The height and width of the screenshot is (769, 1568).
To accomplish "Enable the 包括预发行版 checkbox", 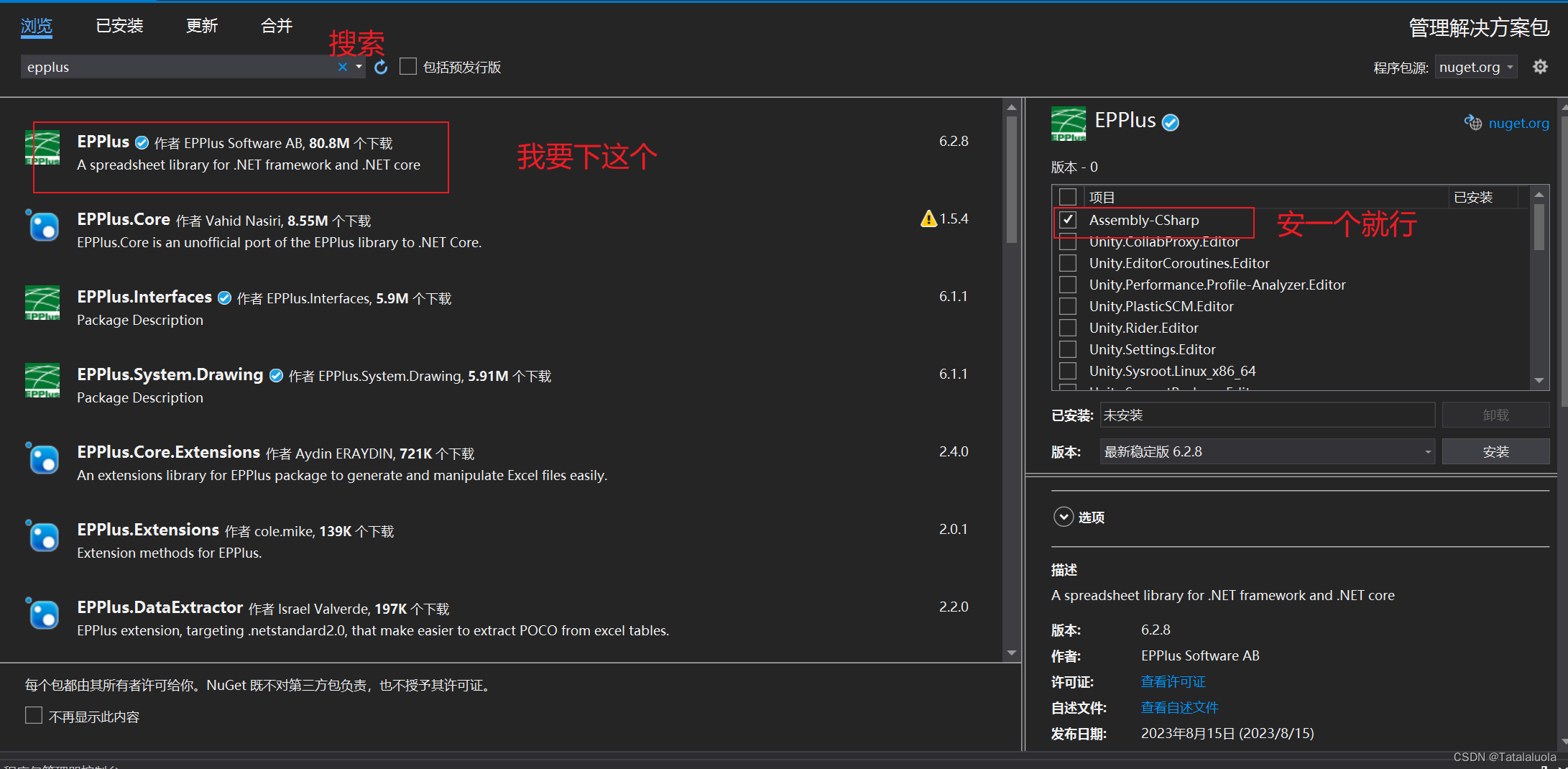I will pyautogui.click(x=408, y=65).
